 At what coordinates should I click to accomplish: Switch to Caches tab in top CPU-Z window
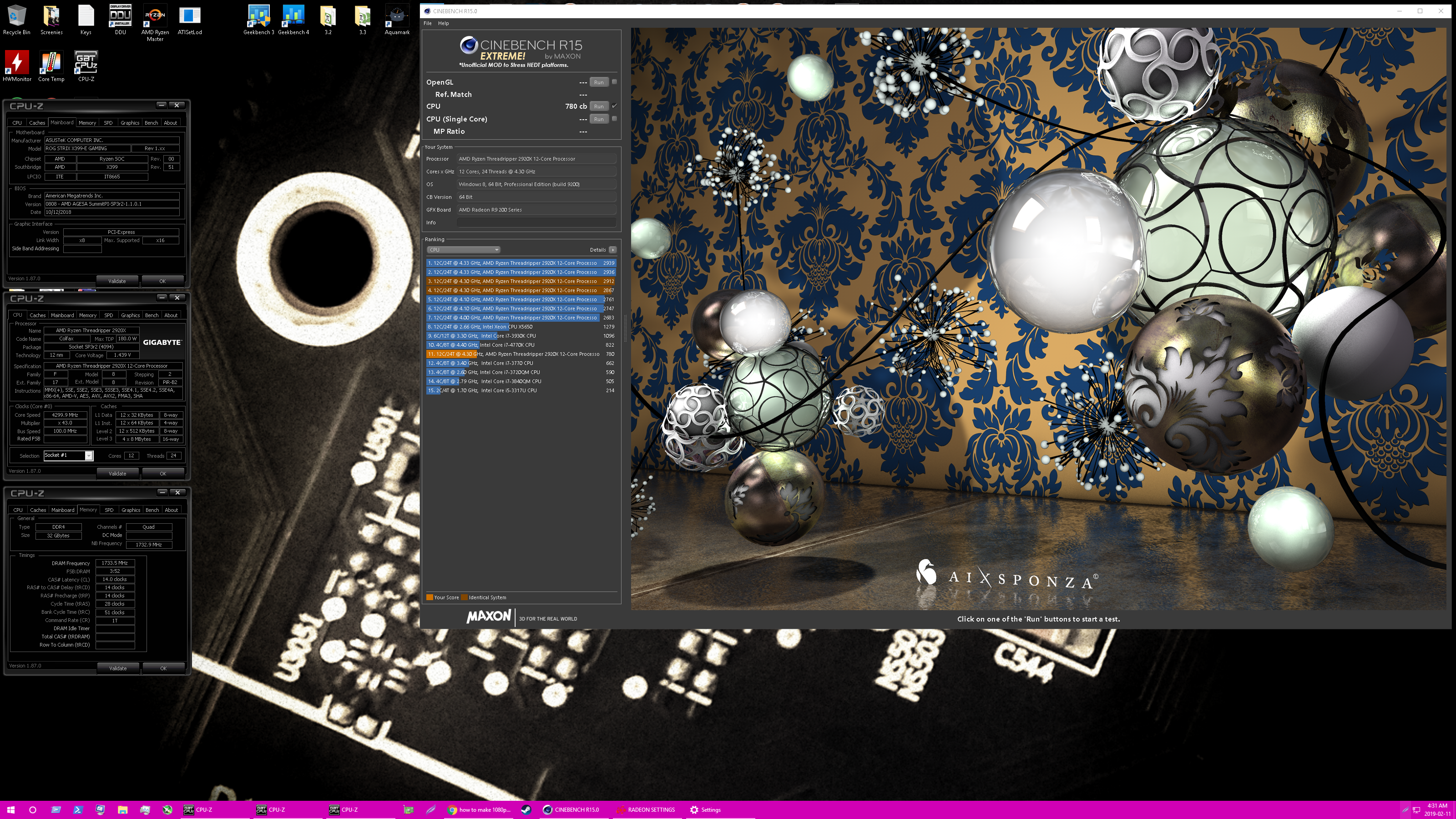point(37,123)
